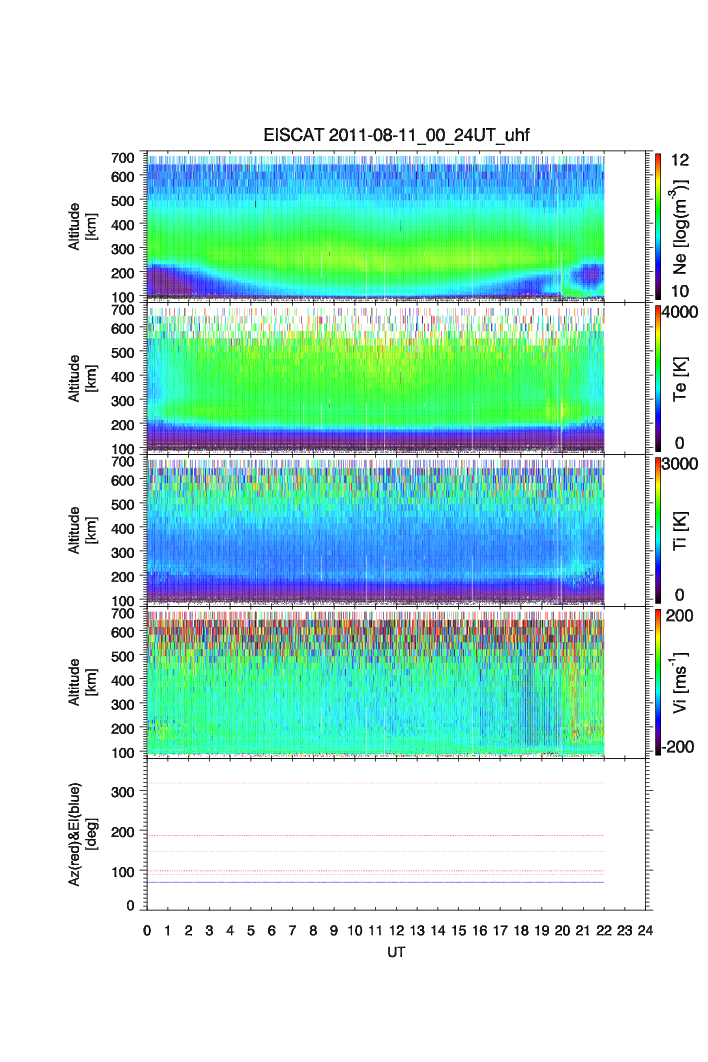Click the UT x-axis label
Screen dimensions: 708x1062
[x=396, y=953]
